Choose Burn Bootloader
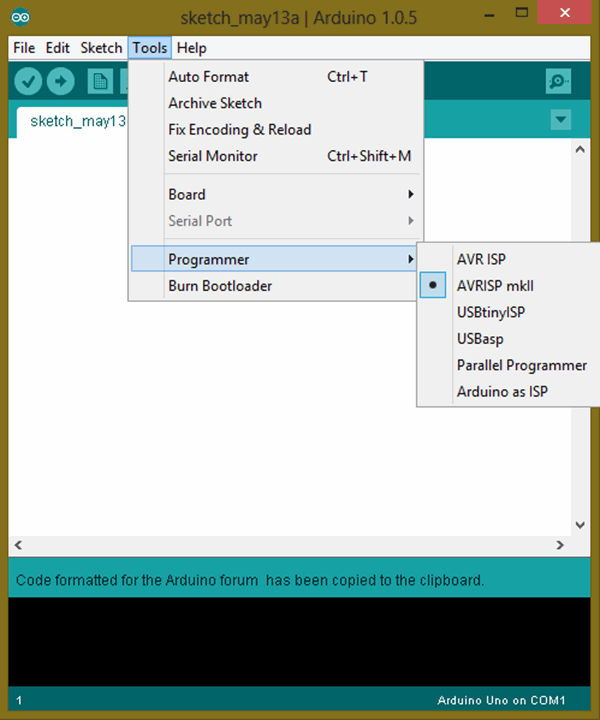 pyautogui.click(x=275, y=286)
